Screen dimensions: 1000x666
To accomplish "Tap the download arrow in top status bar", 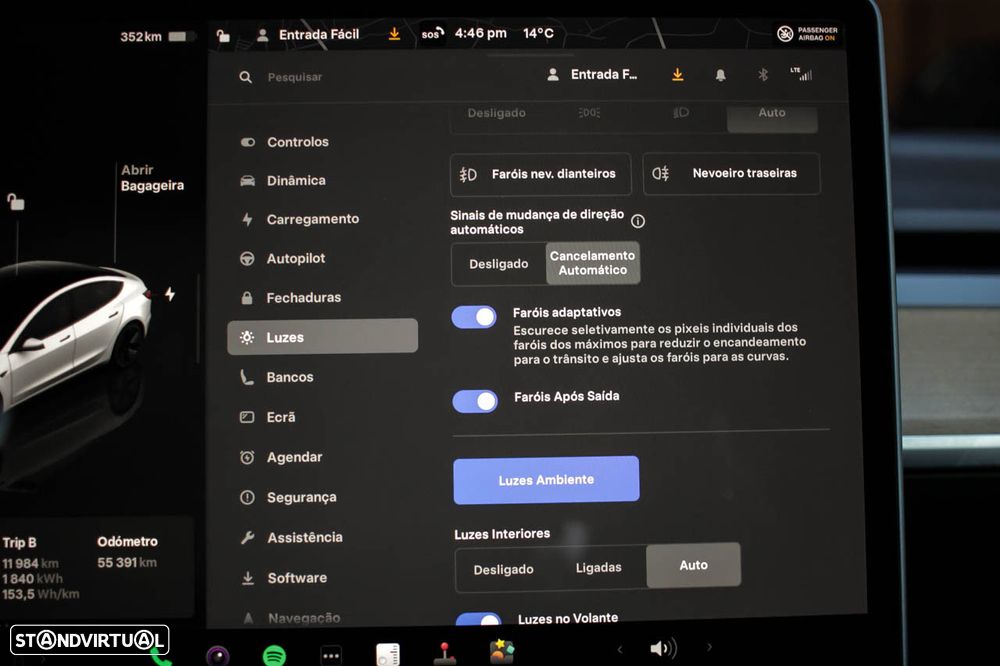I will [x=395, y=34].
